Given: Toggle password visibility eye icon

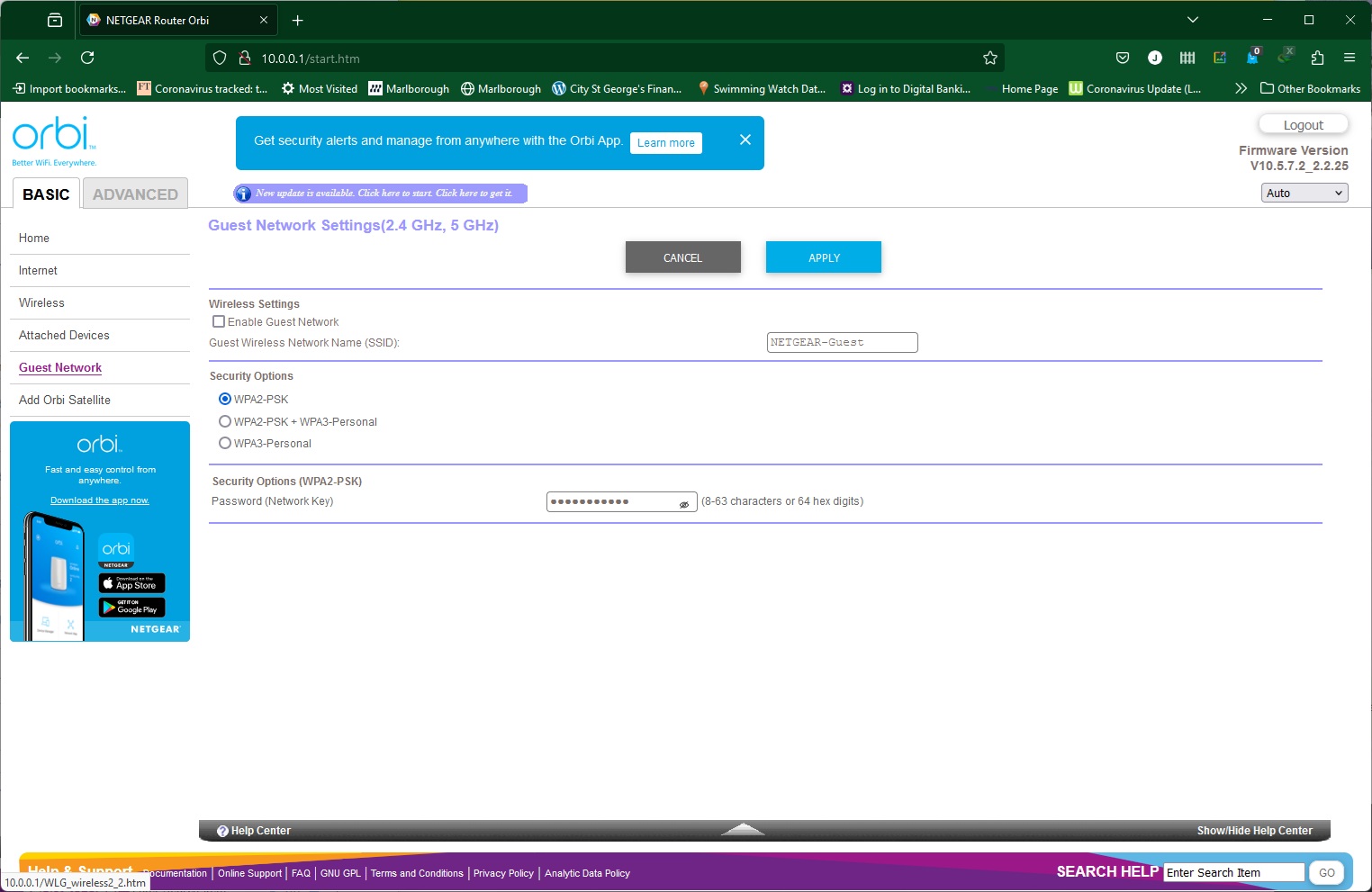Looking at the screenshot, I should pos(684,505).
